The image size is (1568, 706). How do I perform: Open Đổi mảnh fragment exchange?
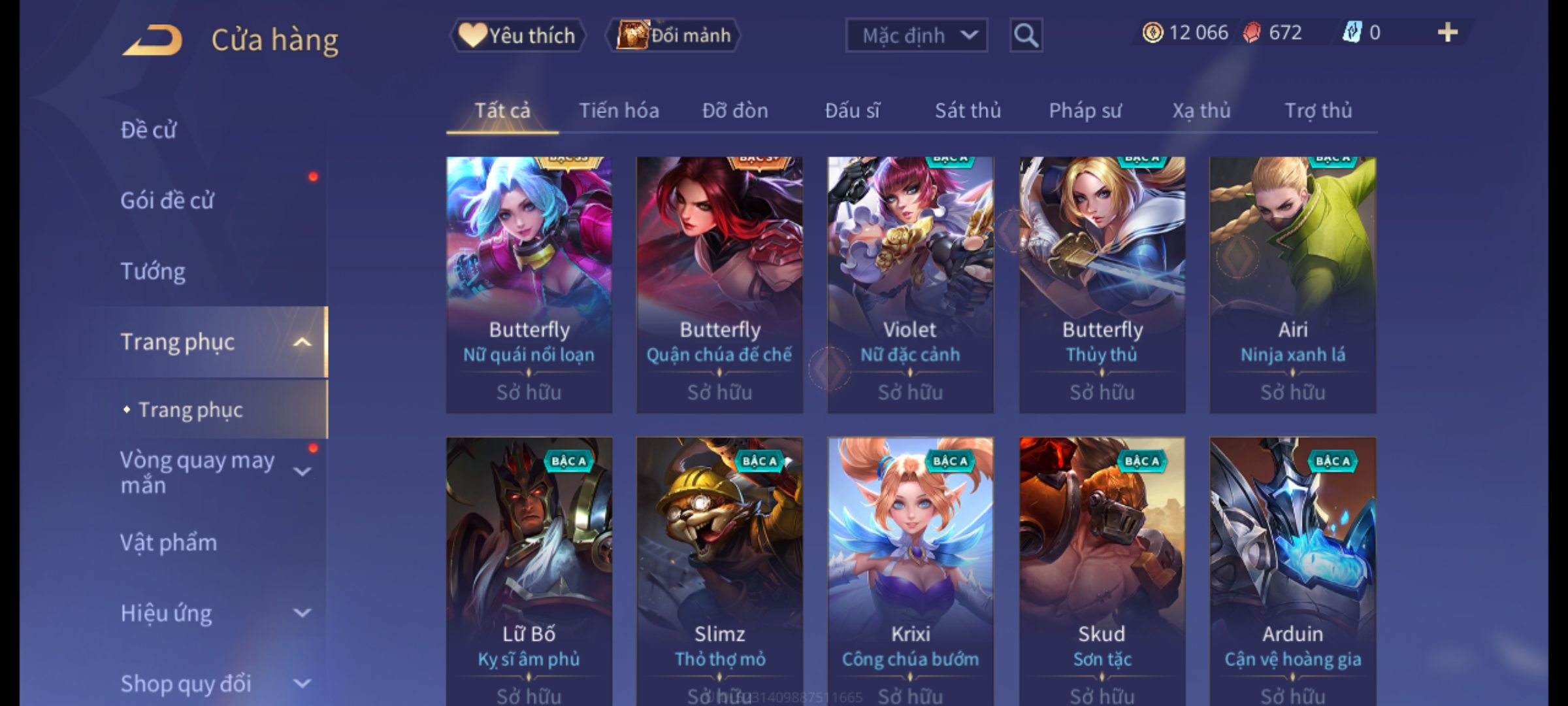click(x=674, y=35)
